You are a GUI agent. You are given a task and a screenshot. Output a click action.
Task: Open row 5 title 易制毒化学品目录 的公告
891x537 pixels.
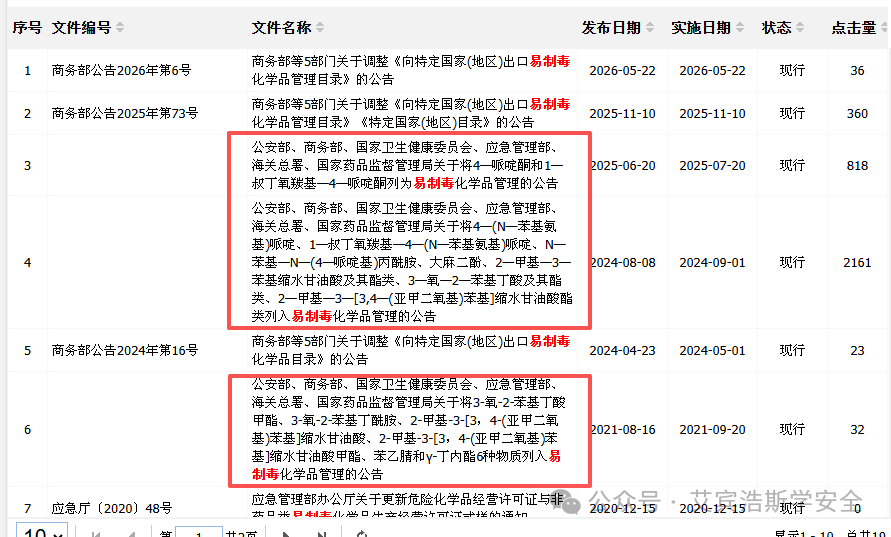[x=411, y=350]
